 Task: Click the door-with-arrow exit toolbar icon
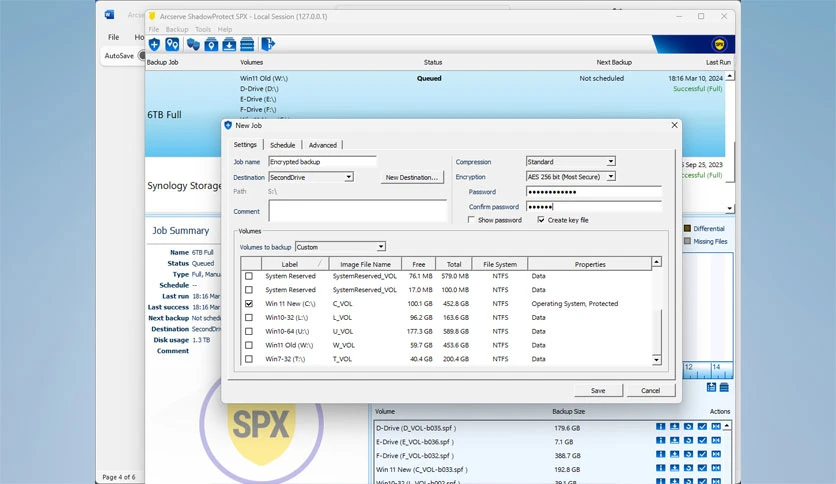point(268,44)
